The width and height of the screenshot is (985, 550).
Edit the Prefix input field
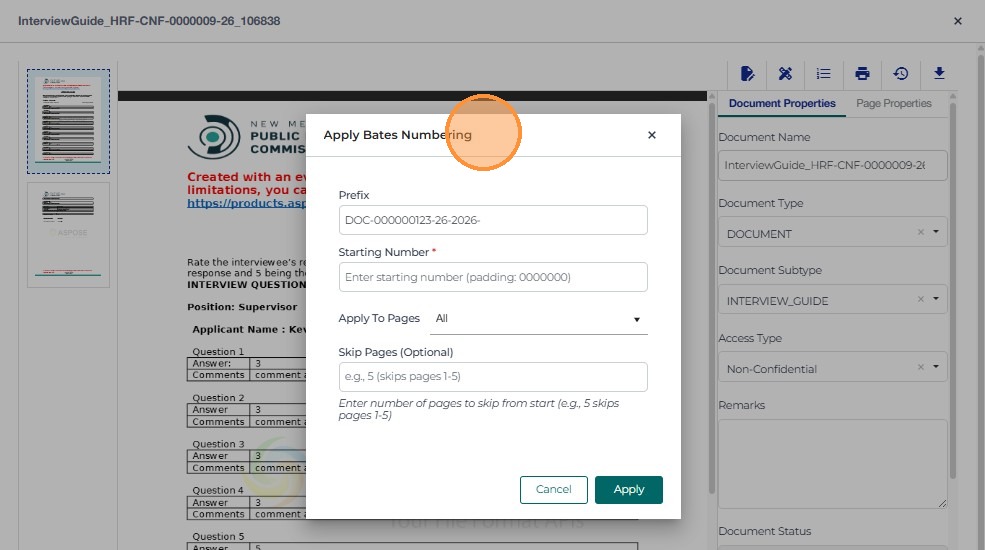[x=492, y=220]
